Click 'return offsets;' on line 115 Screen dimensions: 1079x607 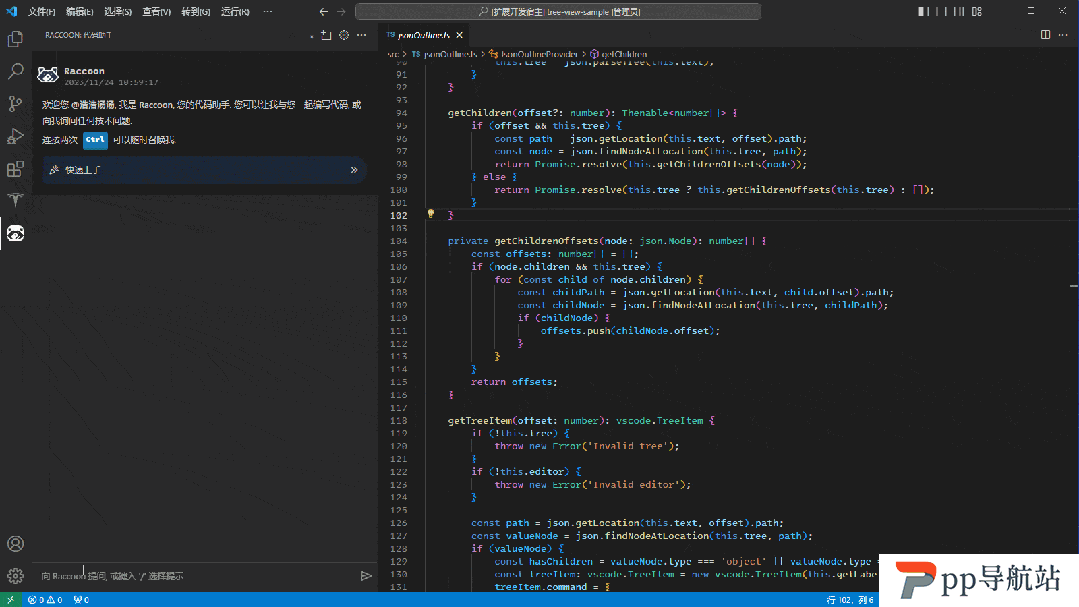click(514, 382)
